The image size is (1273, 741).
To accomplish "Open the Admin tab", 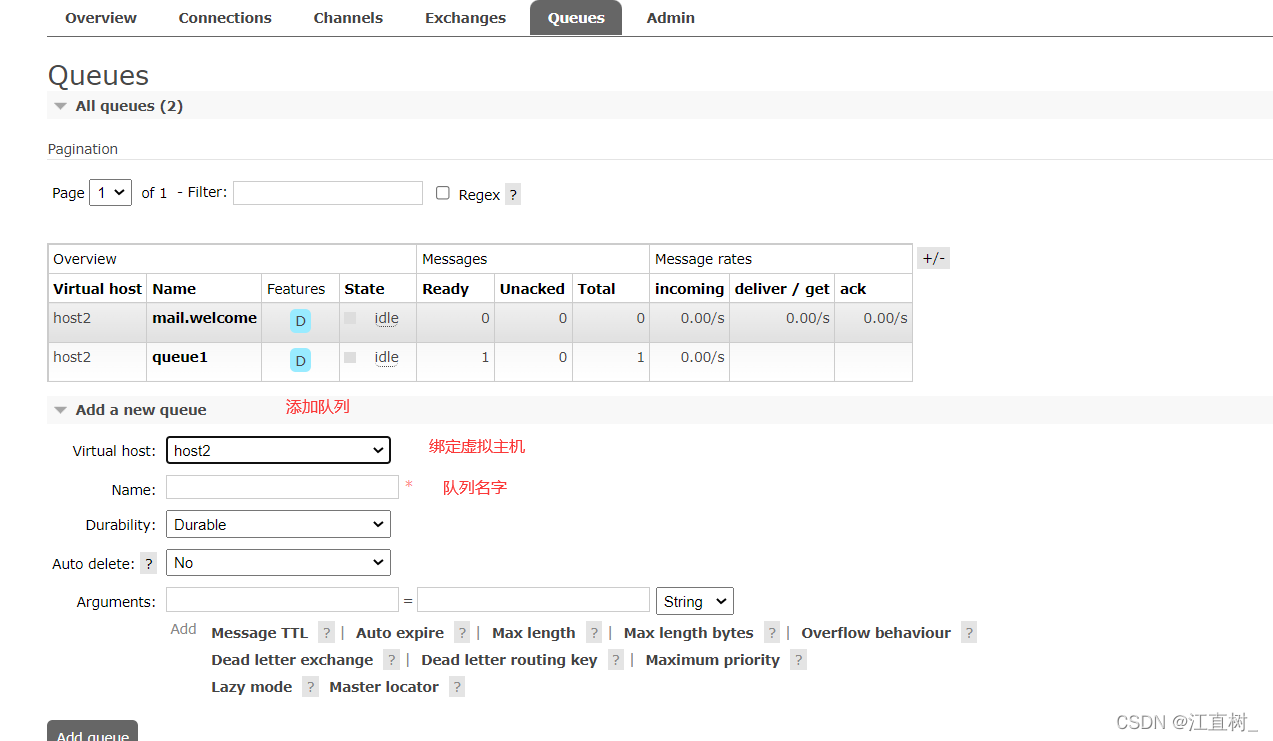I will (670, 18).
